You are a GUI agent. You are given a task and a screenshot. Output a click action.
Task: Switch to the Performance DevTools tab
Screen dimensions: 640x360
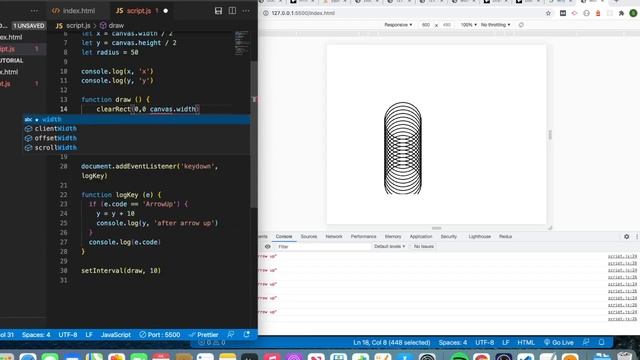tap(363, 236)
